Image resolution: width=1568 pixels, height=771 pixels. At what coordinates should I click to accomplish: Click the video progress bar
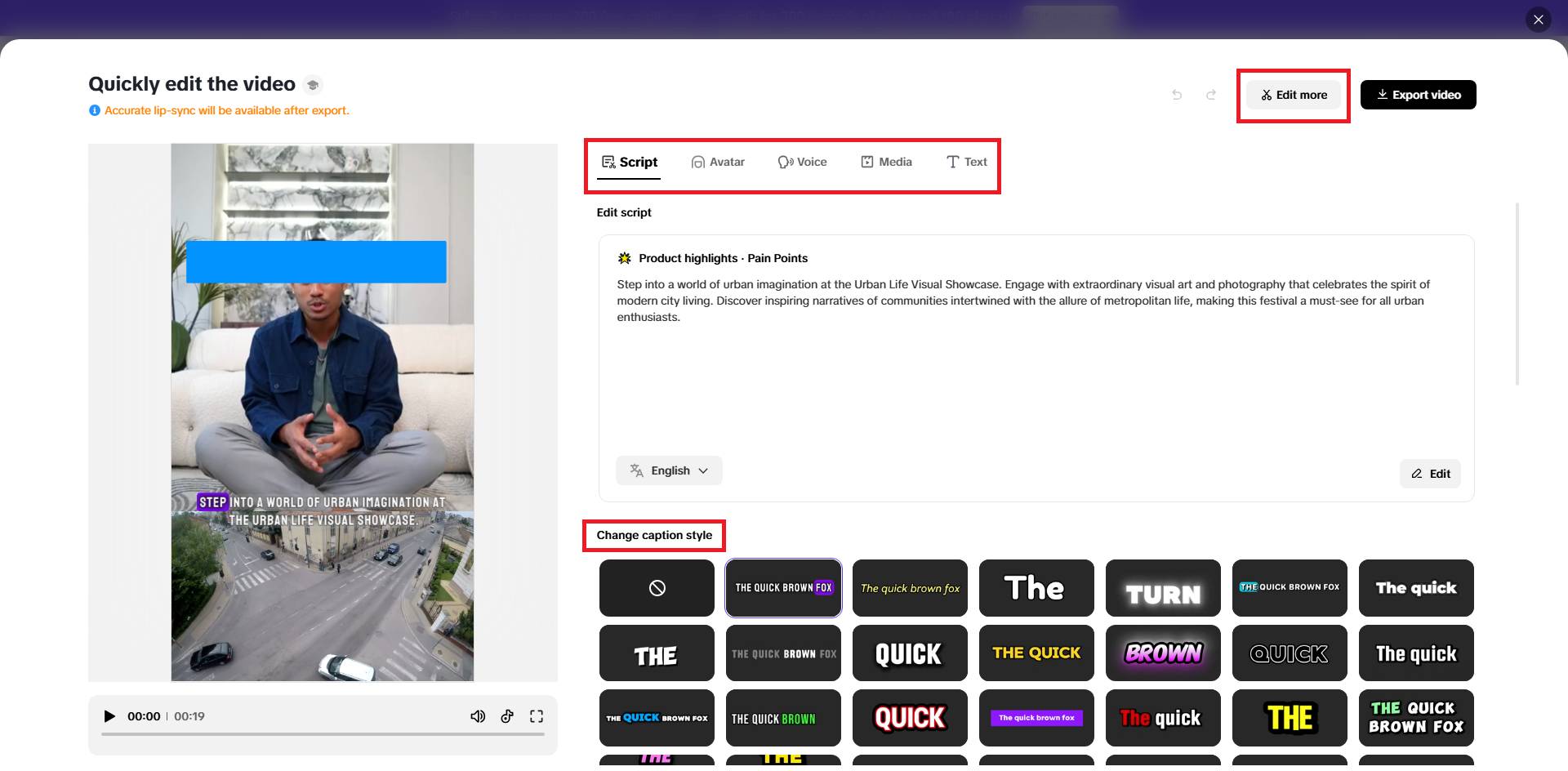click(x=323, y=734)
